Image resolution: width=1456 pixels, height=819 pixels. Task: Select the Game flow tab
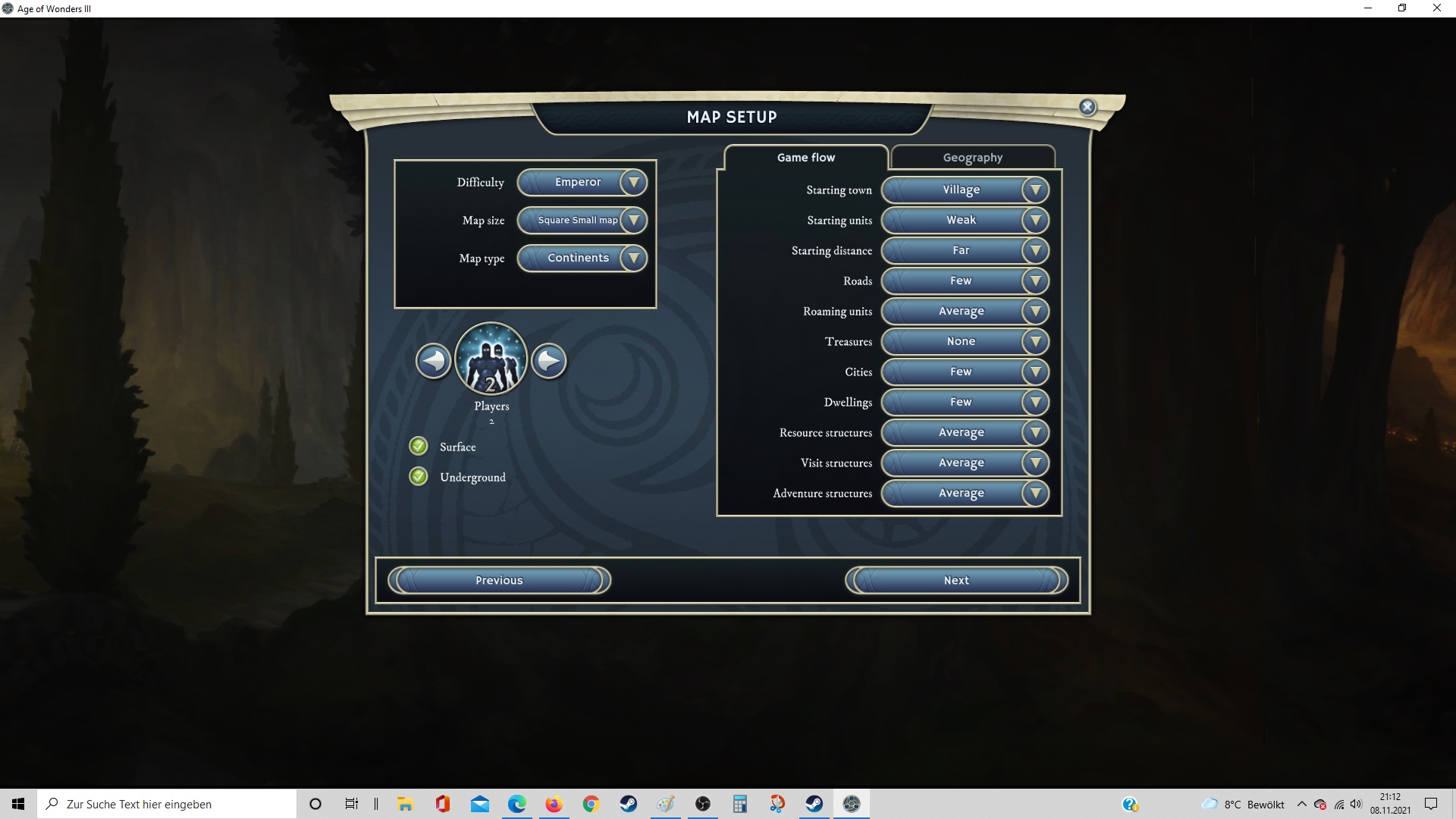[x=806, y=157]
